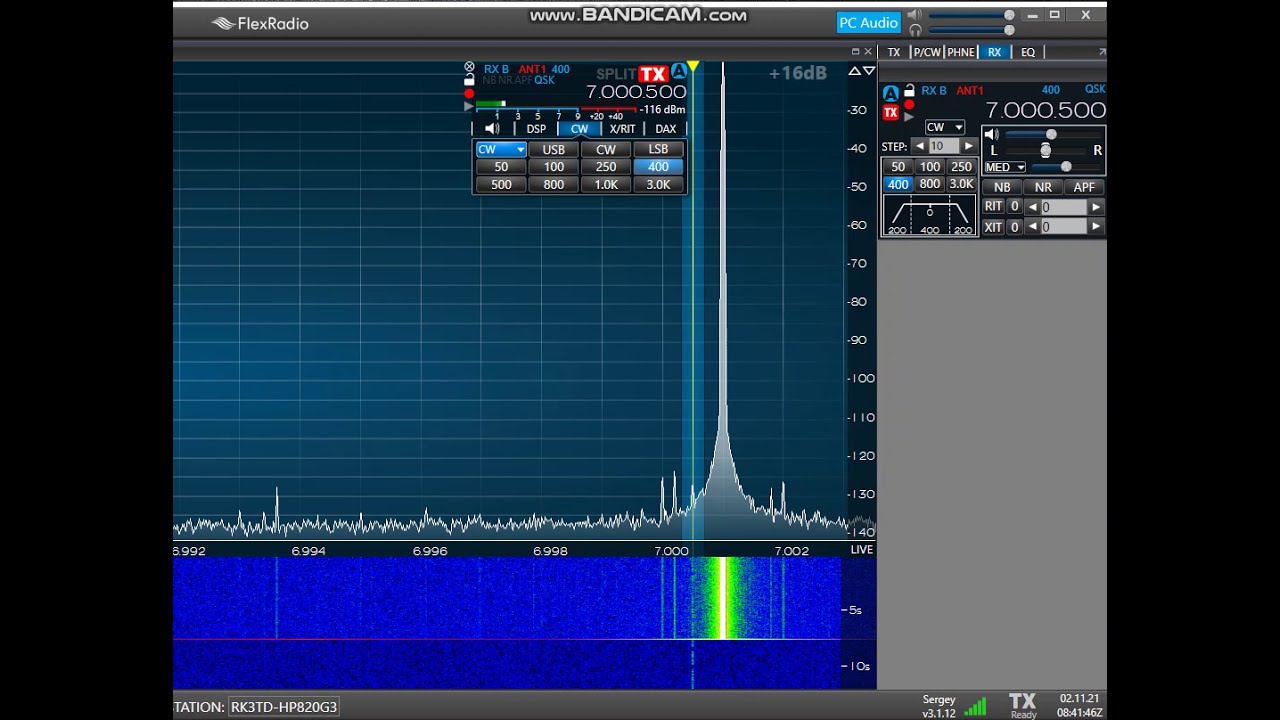Toggle QSK in the slice flag

coord(544,81)
